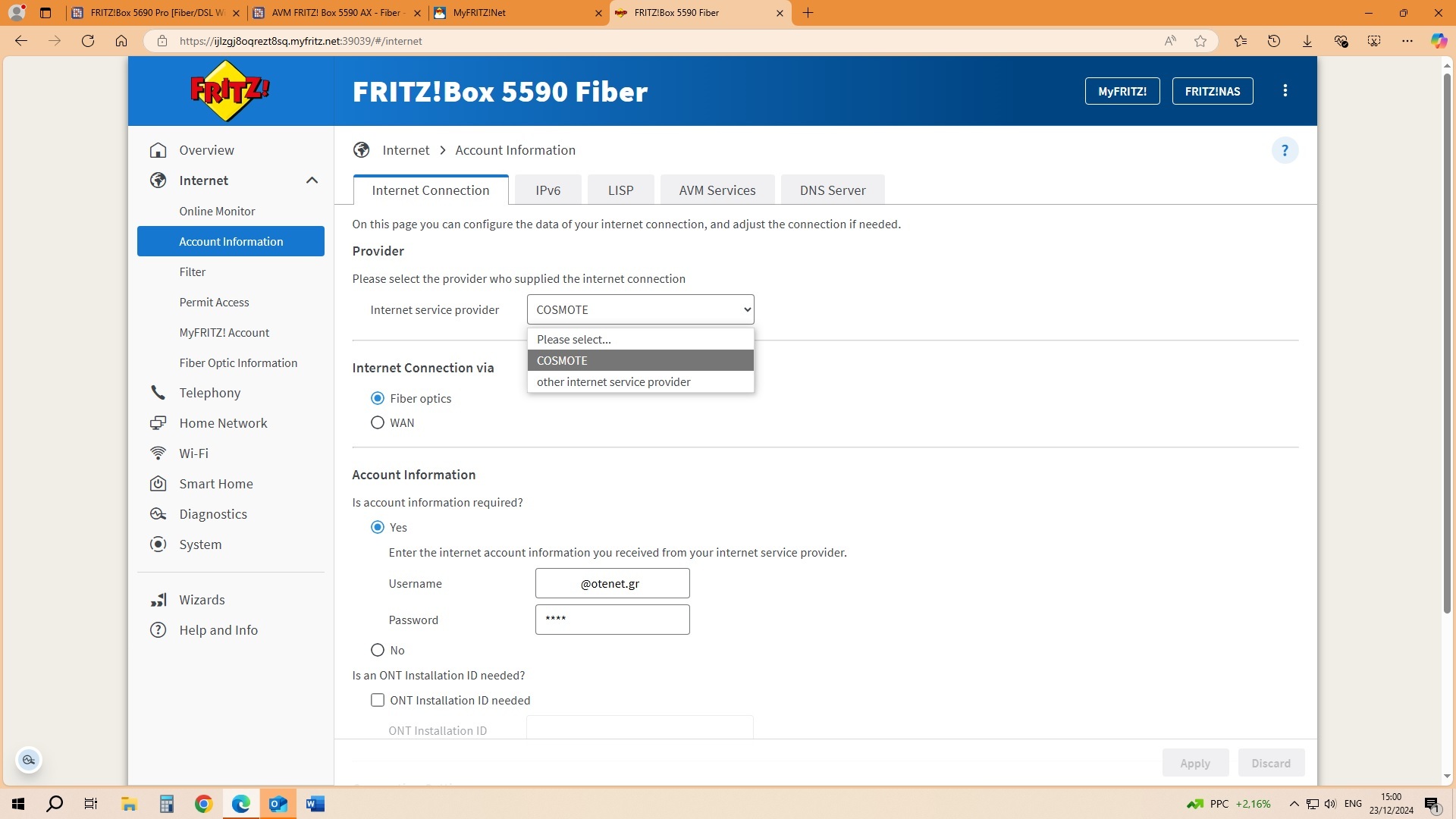The image size is (1456, 819).
Task: Click the breadcrumb globe icon
Action: pyautogui.click(x=362, y=150)
